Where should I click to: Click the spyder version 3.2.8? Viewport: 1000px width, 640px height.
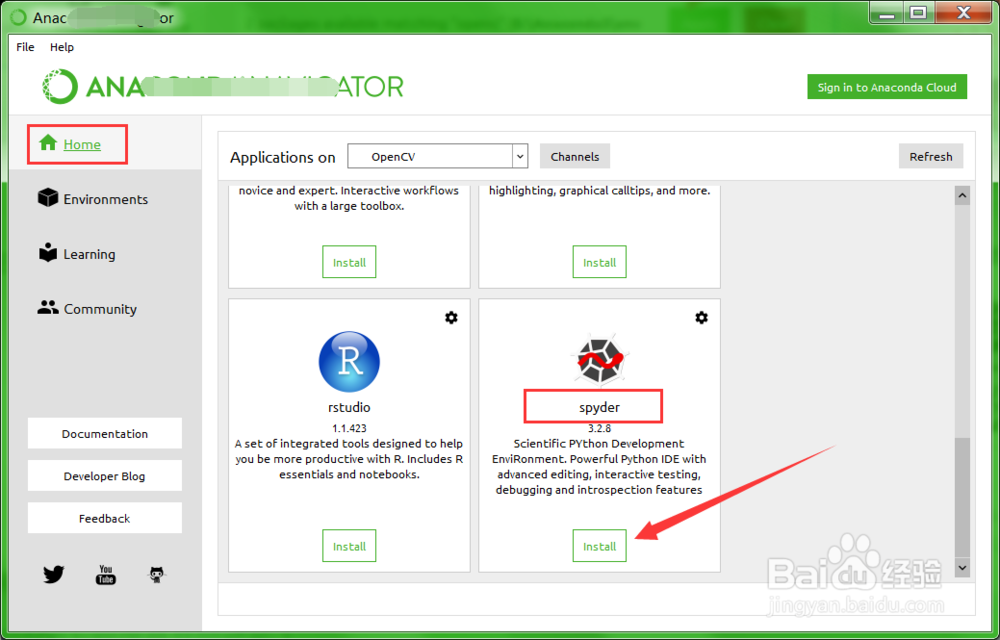pyautogui.click(x=599, y=428)
